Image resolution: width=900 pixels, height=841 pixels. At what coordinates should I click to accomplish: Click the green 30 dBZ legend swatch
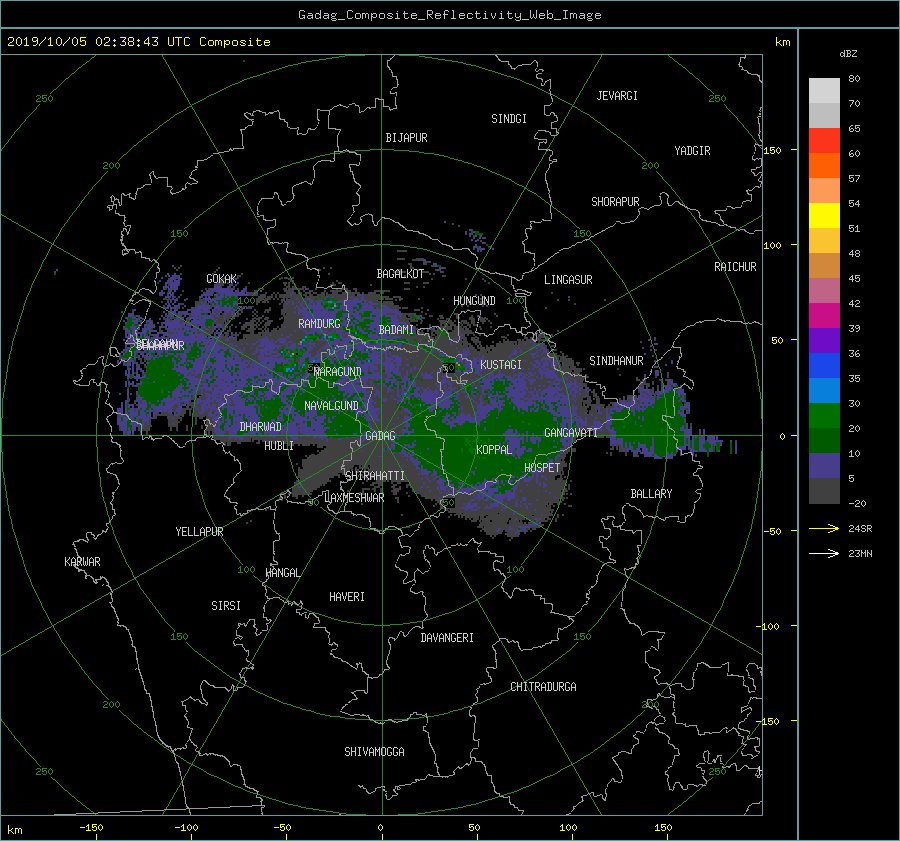point(824,415)
